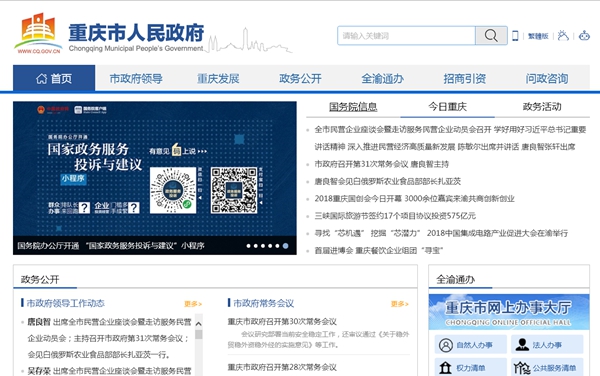
Task: Open news 三峡国际旅游节签约17个项目
Action: pyautogui.click(x=395, y=216)
